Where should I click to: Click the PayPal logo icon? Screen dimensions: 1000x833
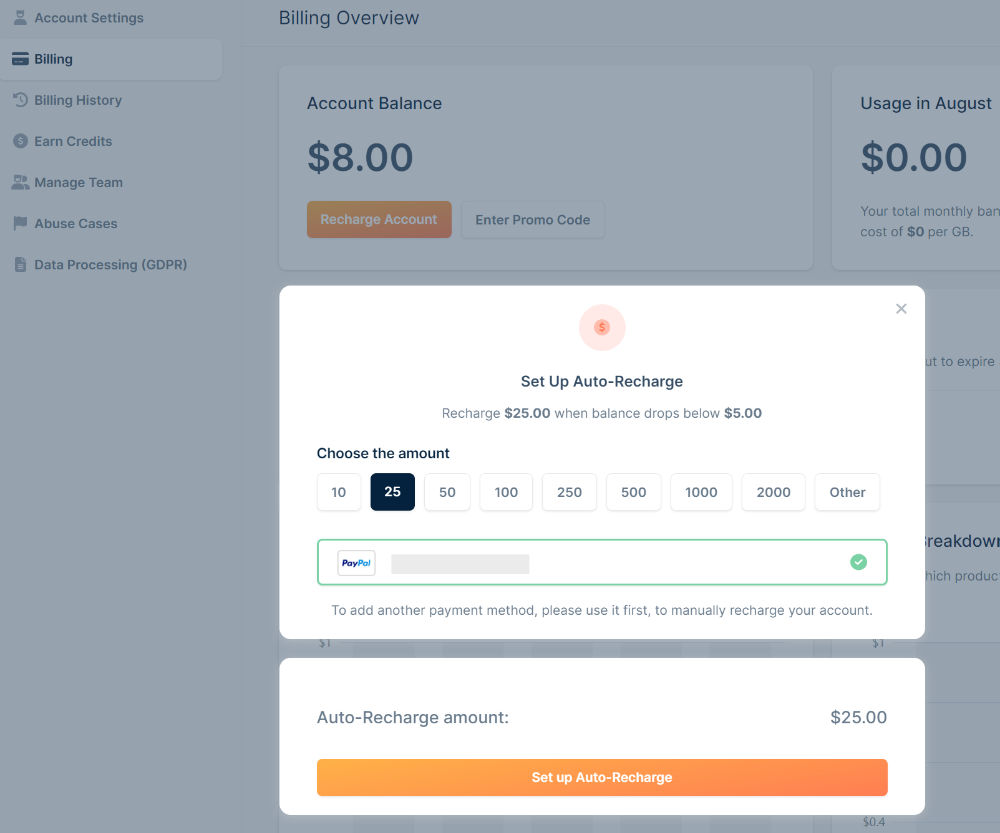click(x=356, y=563)
